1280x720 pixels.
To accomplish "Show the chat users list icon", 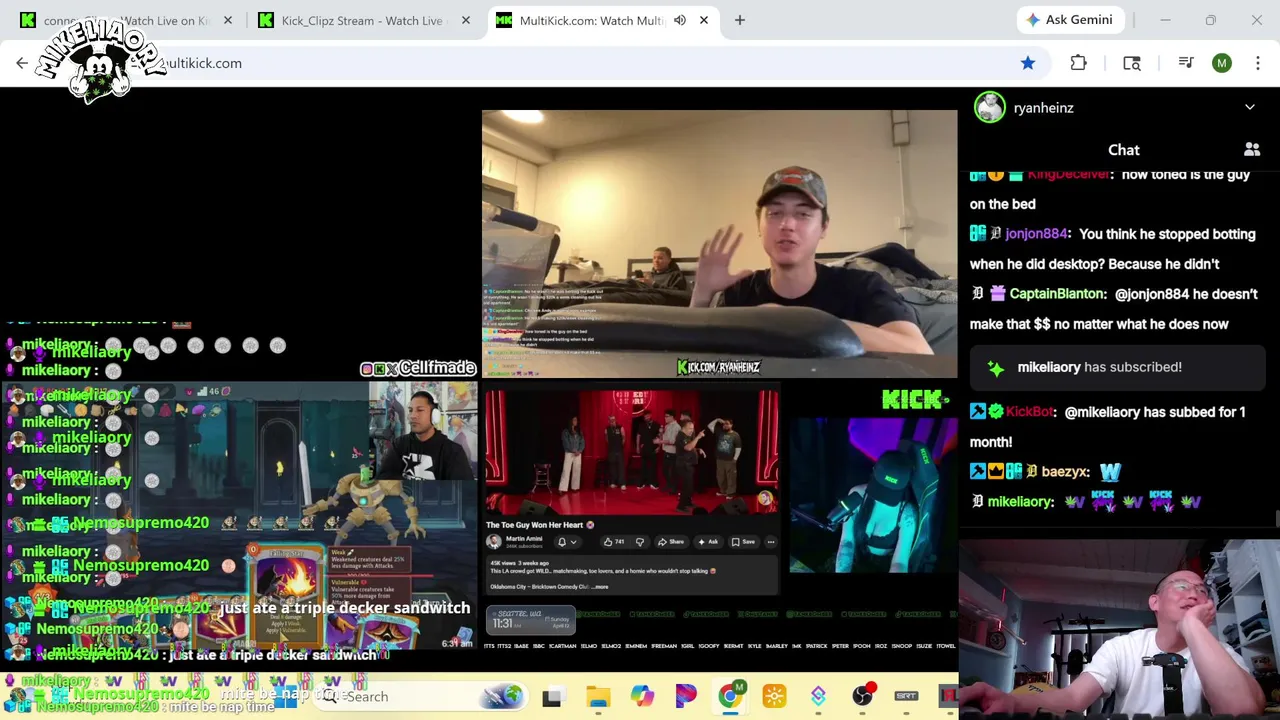I will point(1252,150).
